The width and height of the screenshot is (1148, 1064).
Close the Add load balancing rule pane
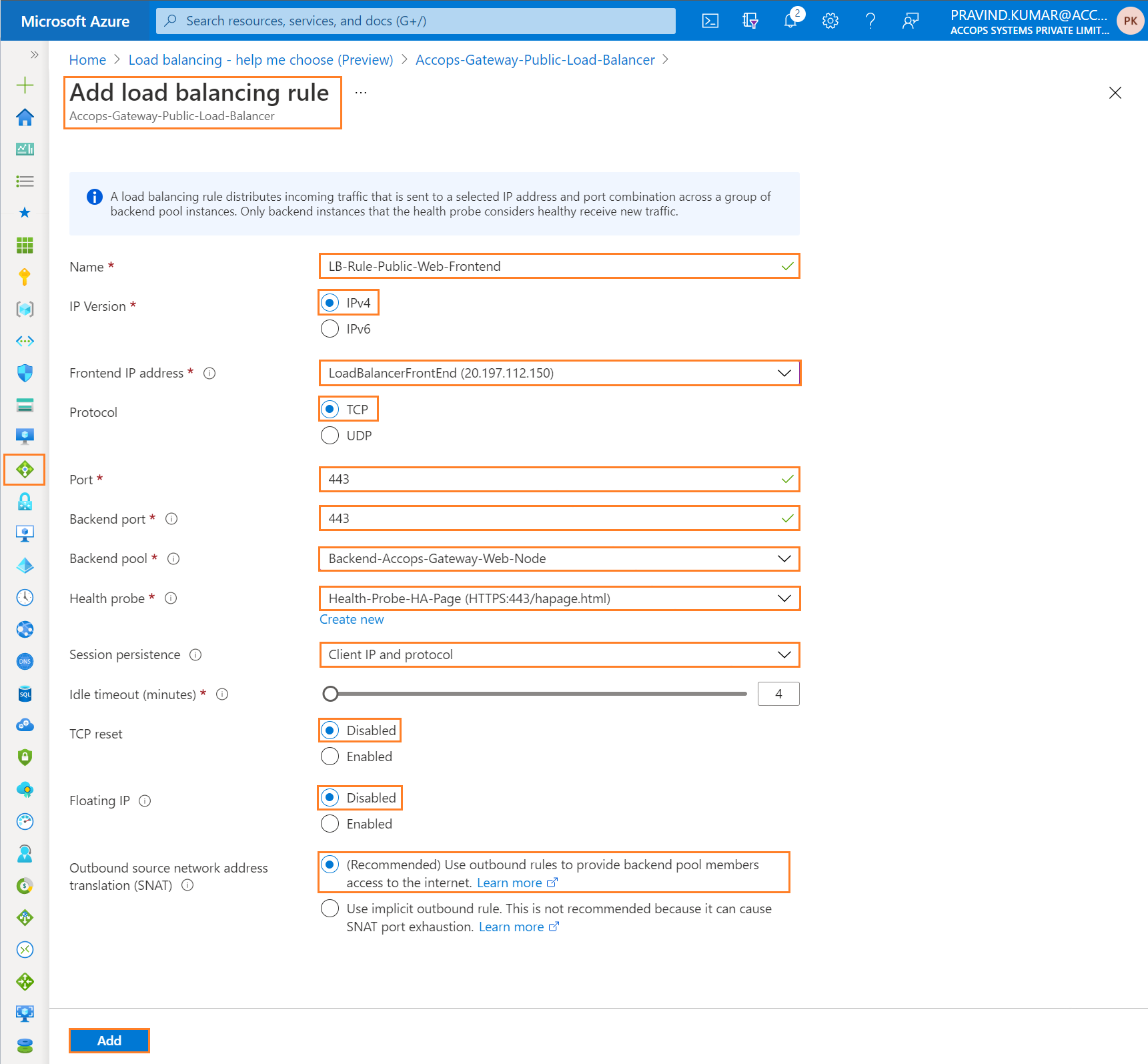point(1115,93)
